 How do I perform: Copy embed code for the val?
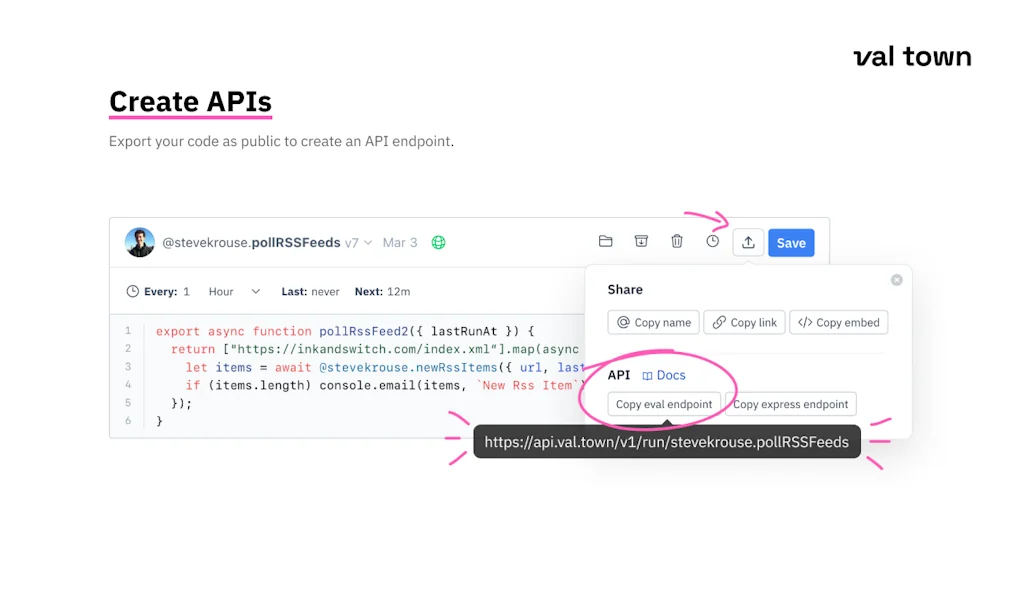pyautogui.click(x=839, y=322)
